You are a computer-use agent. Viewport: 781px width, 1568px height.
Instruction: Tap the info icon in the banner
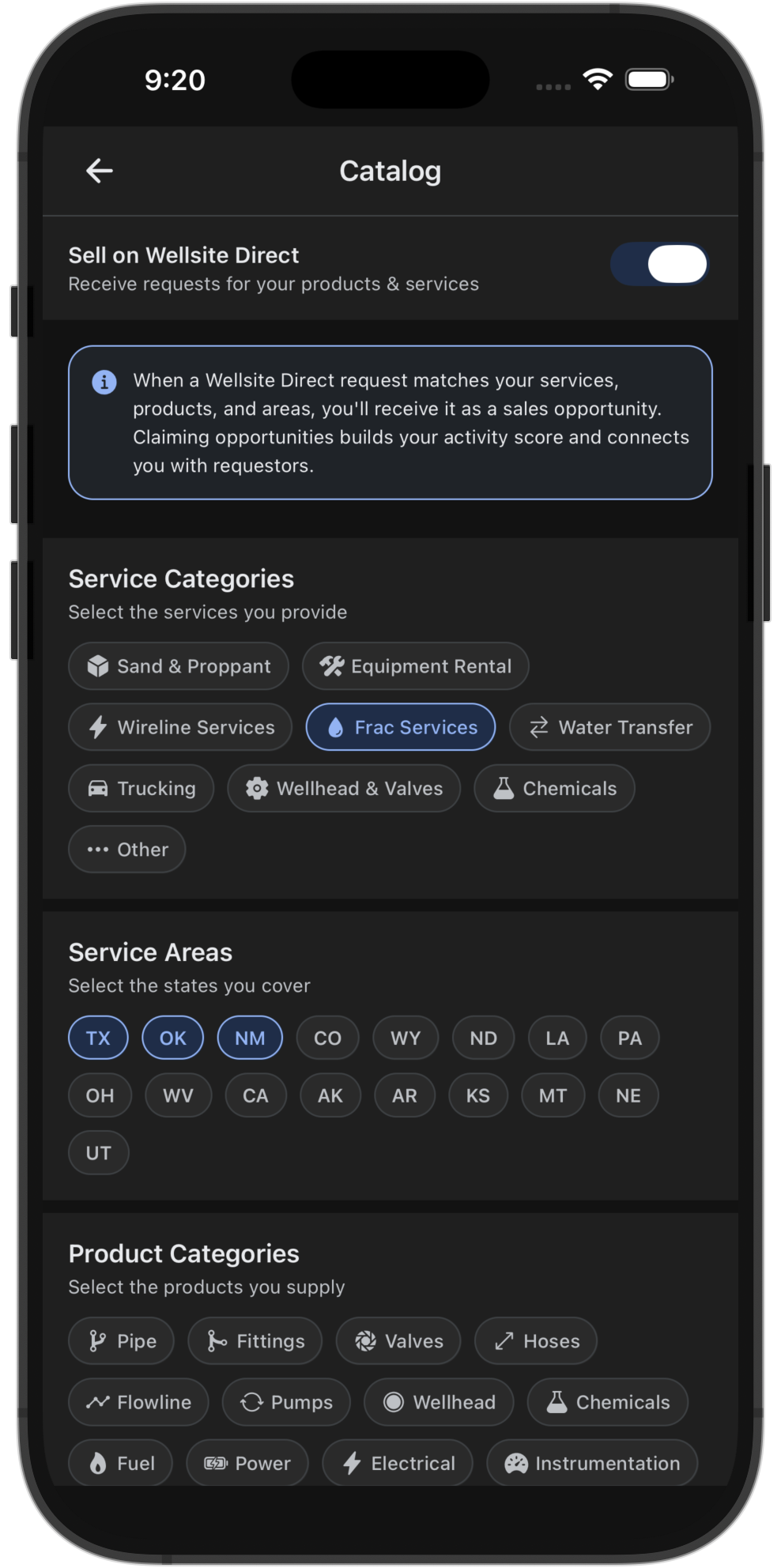(x=104, y=383)
